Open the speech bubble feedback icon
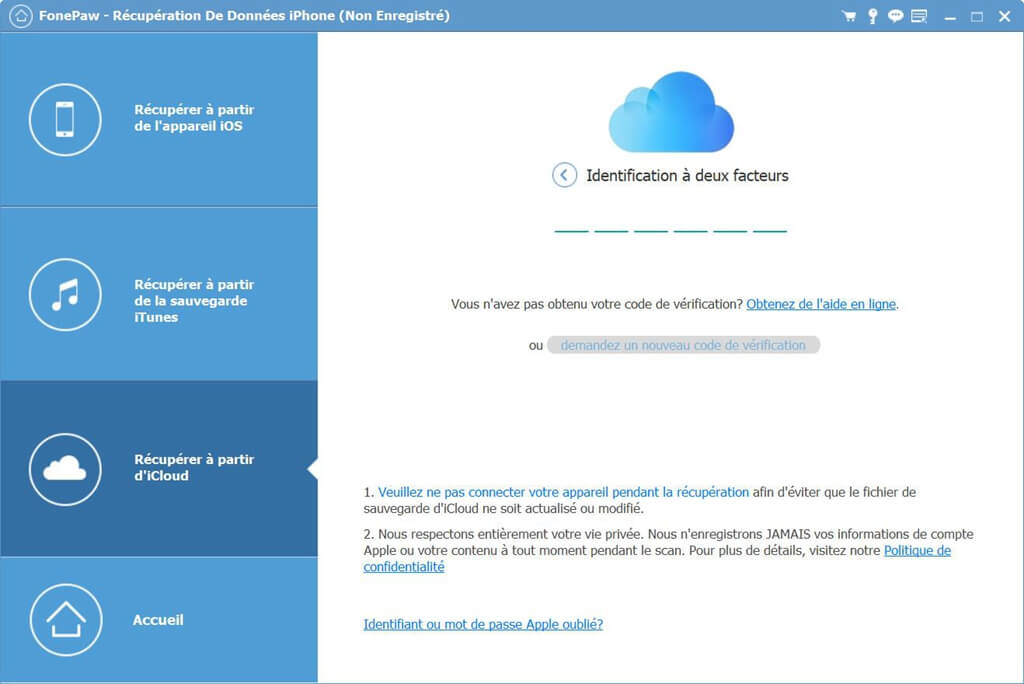 (895, 16)
